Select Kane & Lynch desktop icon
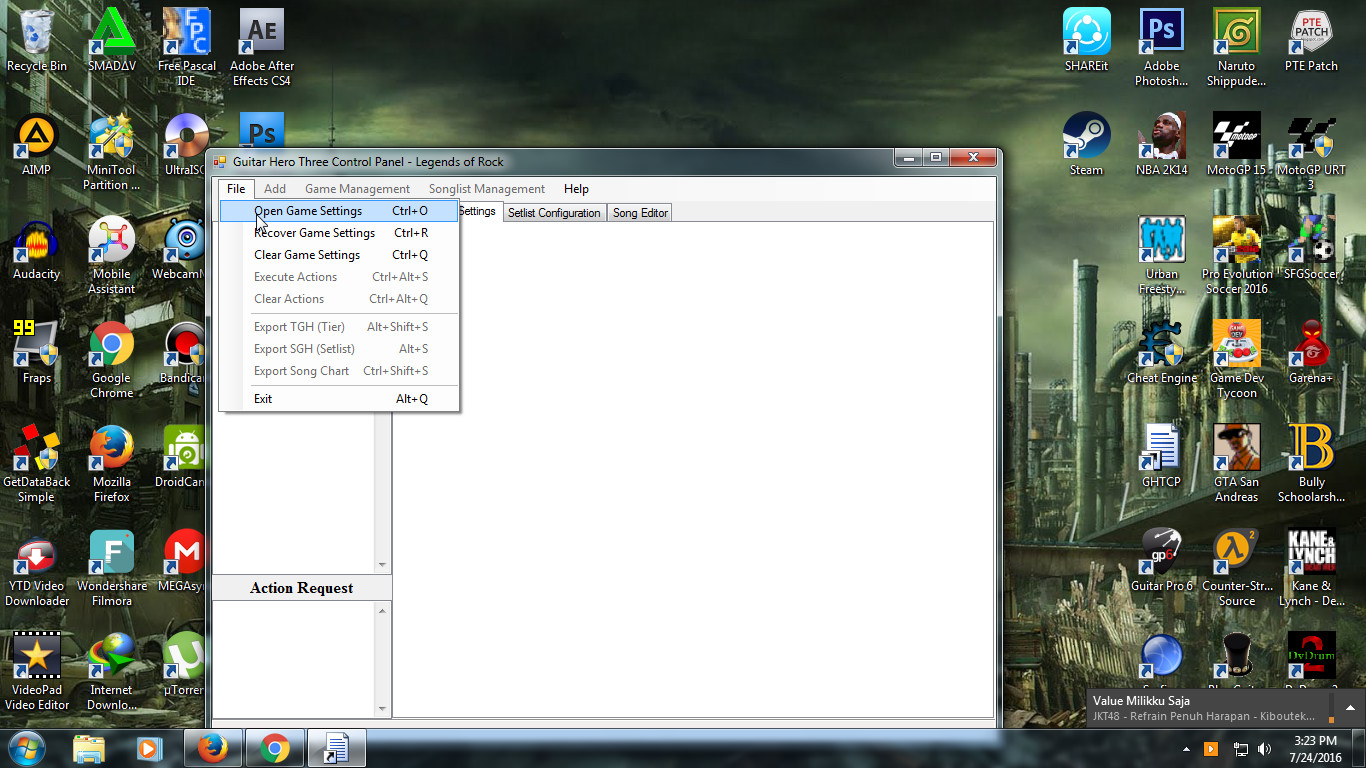The height and width of the screenshot is (768, 1366). (1312, 568)
